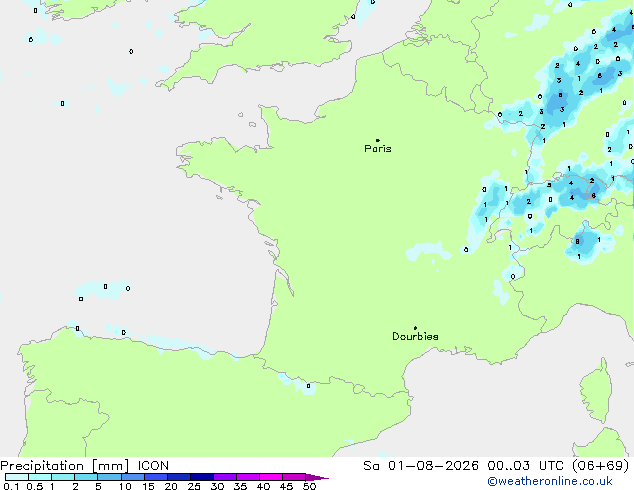Pick the legend swatch between 30 and 35
634x490 pixels.
(x=225, y=477)
